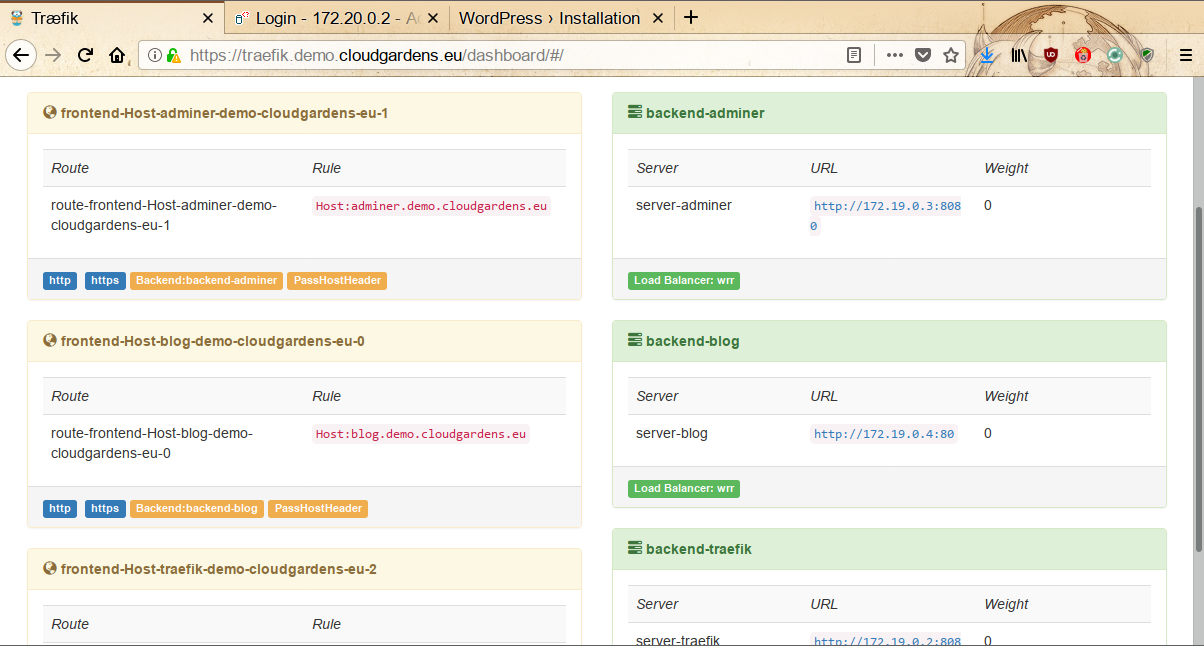This screenshot has width=1204, height=646.
Task: Click the http badge in the adminer frontend
Action: point(60,281)
